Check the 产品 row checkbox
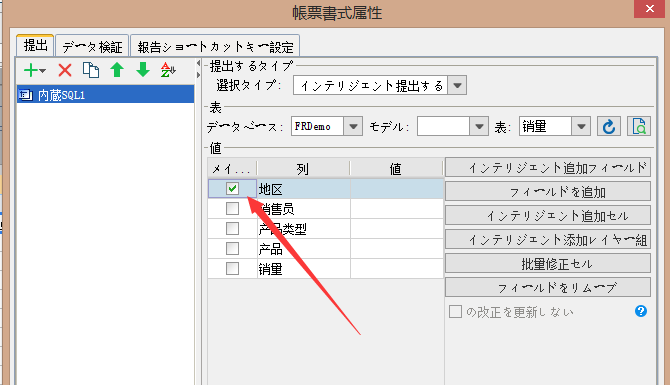Image resolution: width=670 pixels, height=385 pixels. pyautogui.click(x=232, y=249)
